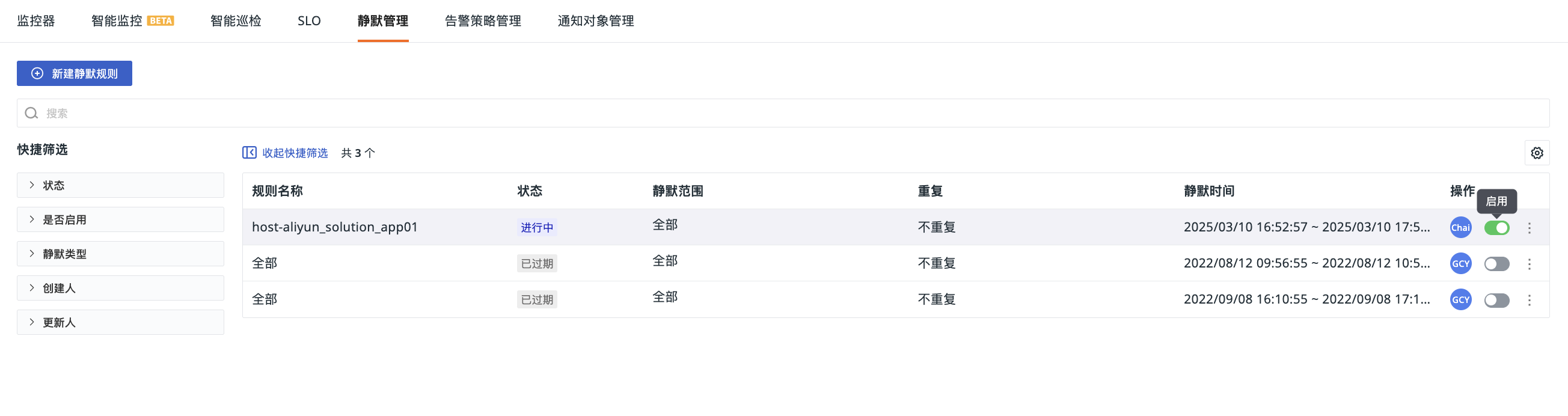Expand the 静默类型 quick filter
The image size is (1568, 416).
[x=120, y=254]
